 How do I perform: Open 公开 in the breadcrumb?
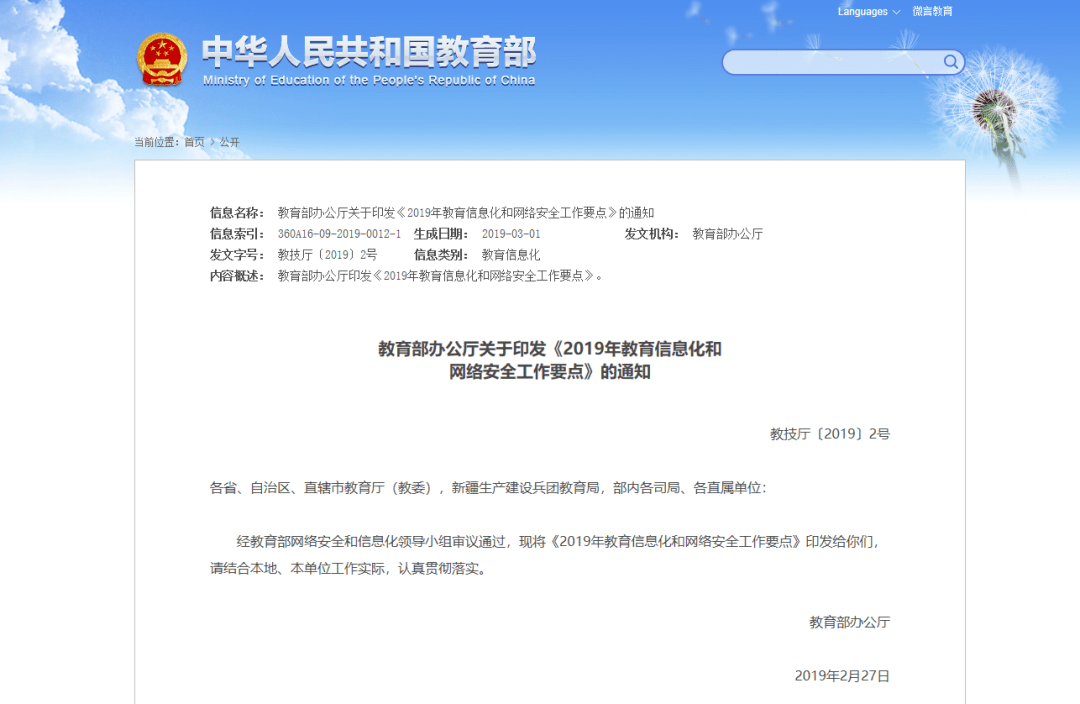230,142
